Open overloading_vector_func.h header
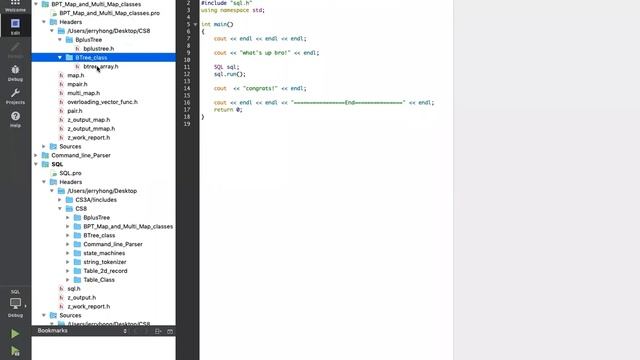Image resolution: width=640 pixels, height=360 pixels. 102,102
